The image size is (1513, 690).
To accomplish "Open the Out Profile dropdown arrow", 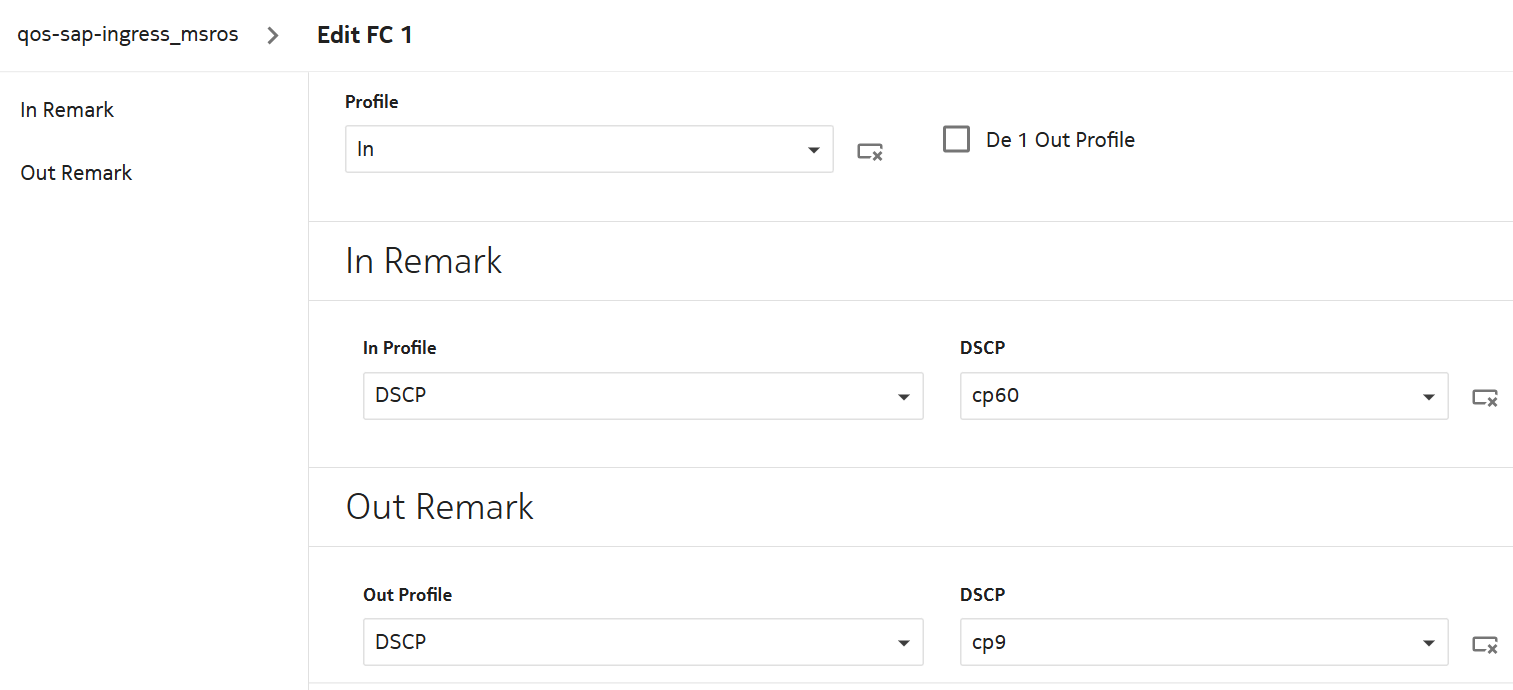I will point(903,644).
